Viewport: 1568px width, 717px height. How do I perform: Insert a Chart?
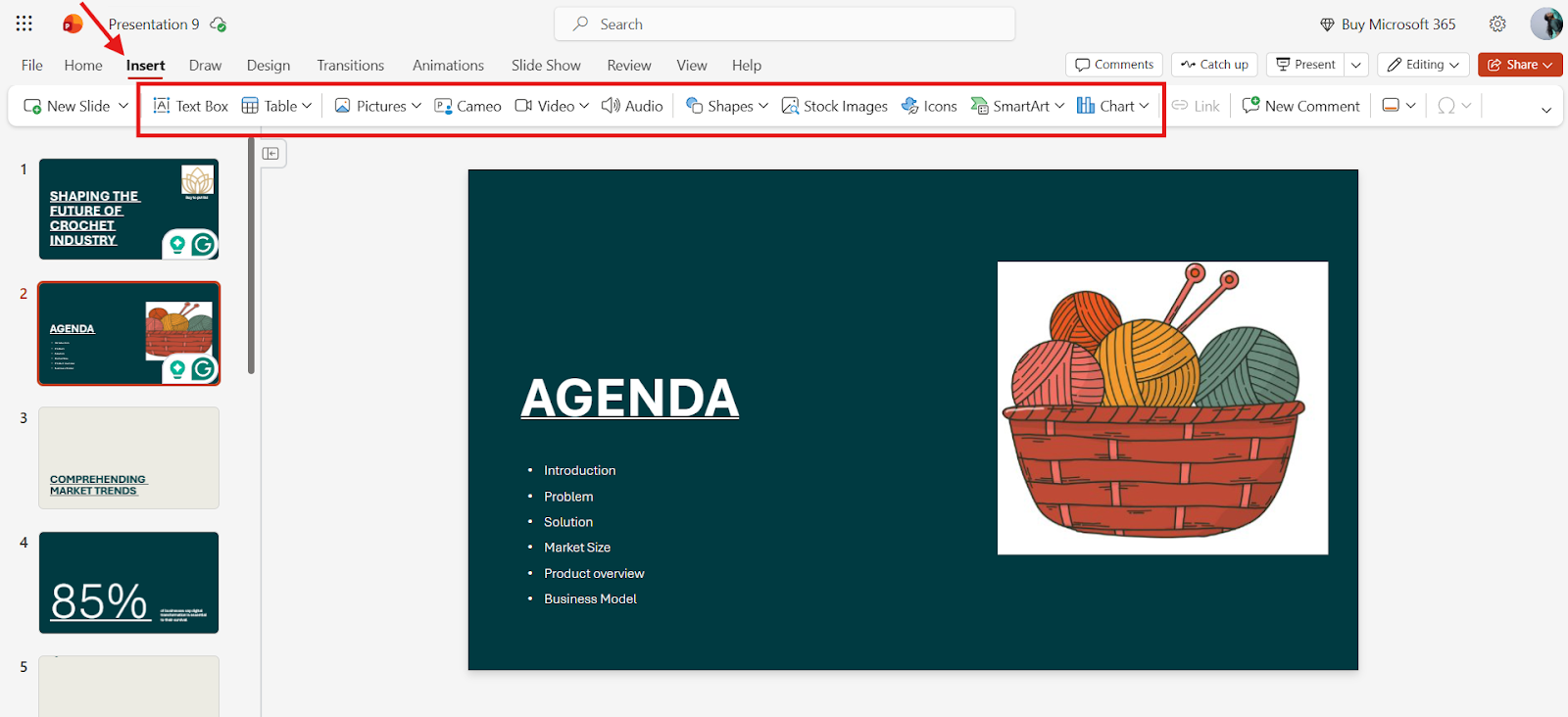pos(1105,106)
